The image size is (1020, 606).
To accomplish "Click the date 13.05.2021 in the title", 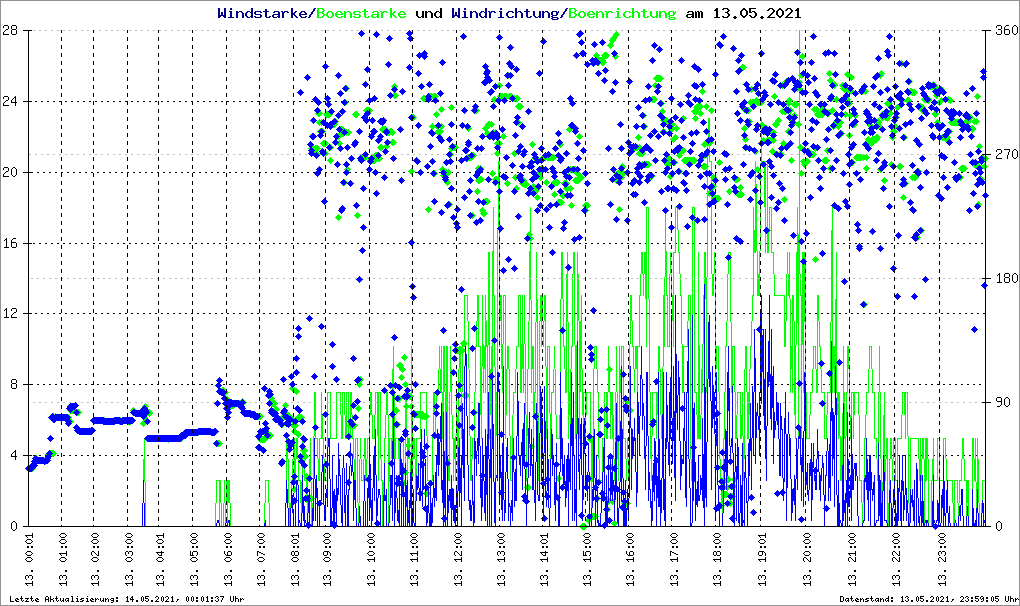I will (757, 13).
